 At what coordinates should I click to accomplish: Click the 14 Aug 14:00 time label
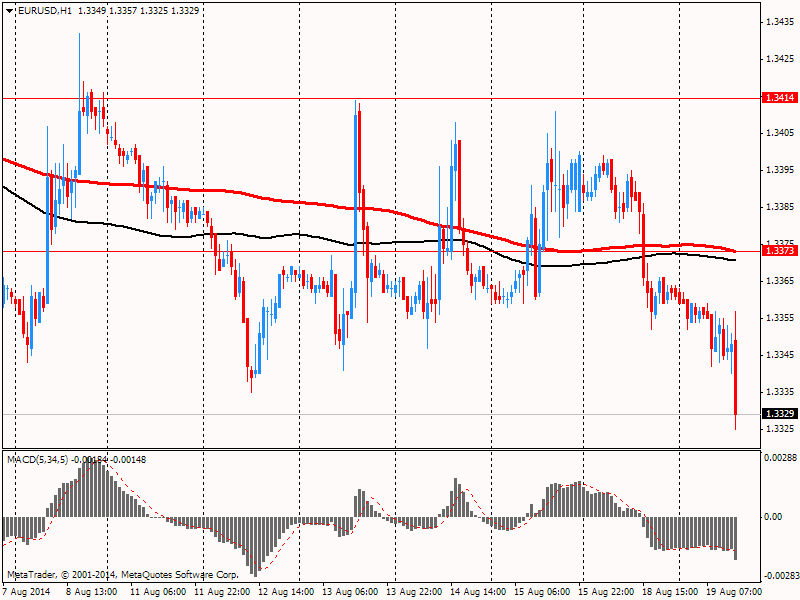[478, 592]
